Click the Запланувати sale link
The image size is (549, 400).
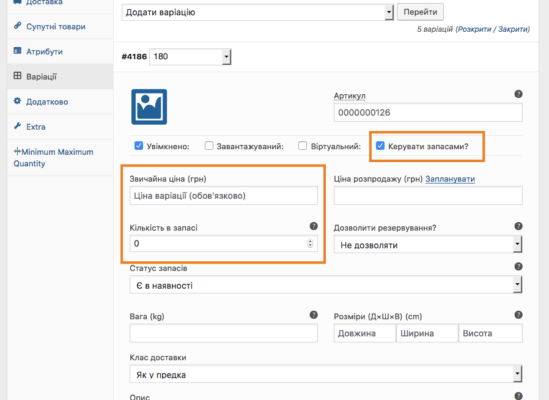coord(450,179)
